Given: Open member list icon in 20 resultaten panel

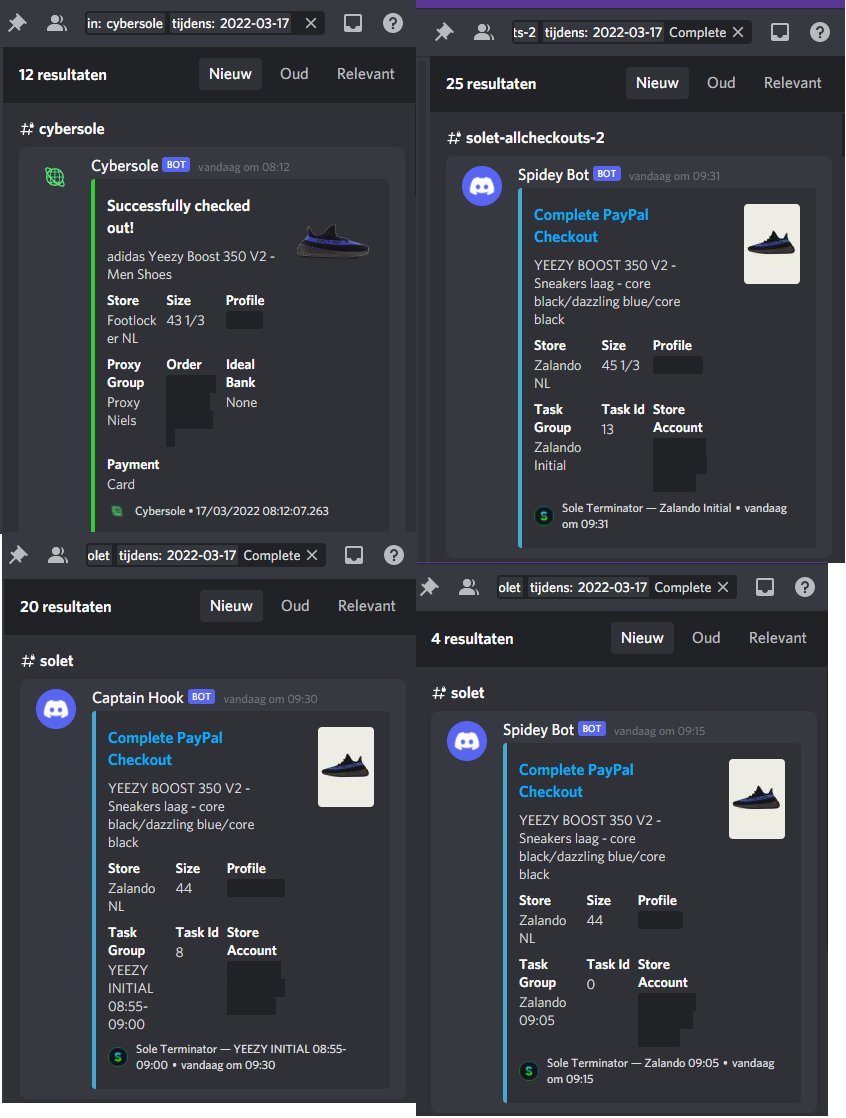Looking at the screenshot, I should [57, 555].
